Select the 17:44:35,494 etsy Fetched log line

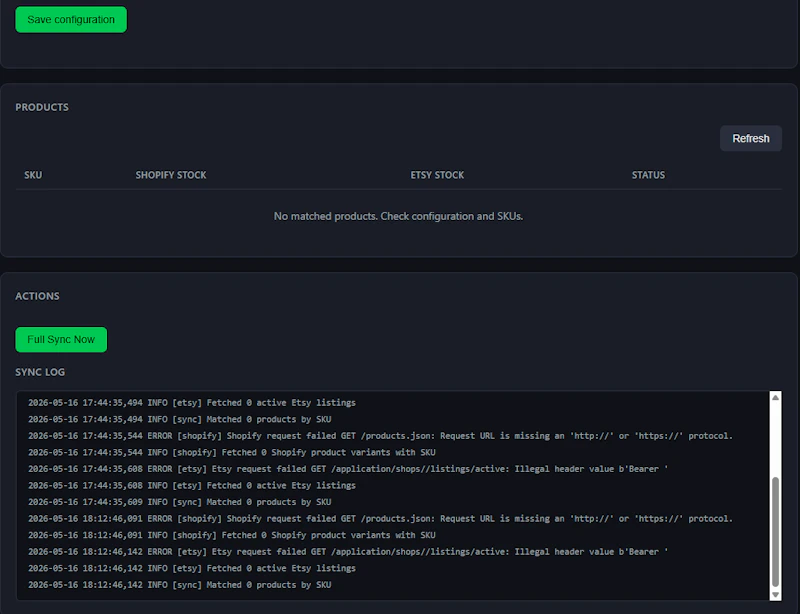point(192,403)
